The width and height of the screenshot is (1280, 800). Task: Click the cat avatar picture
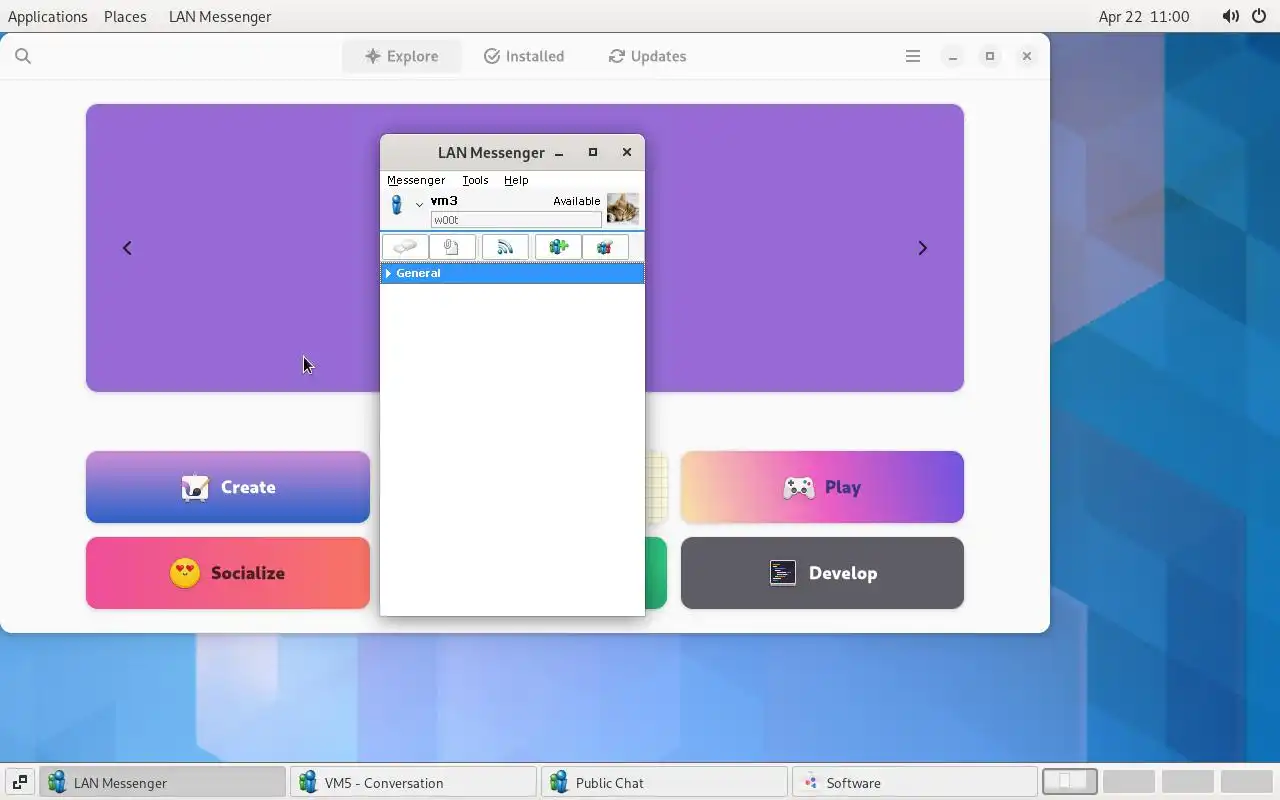pos(622,209)
